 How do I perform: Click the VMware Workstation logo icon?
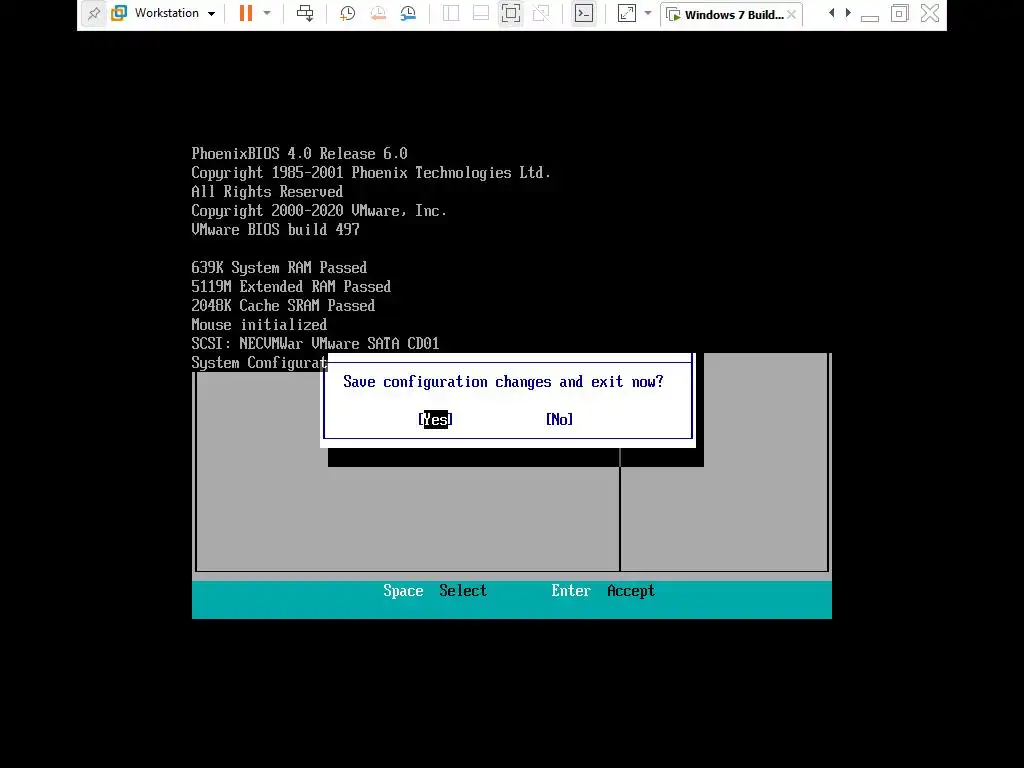[x=119, y=14]
